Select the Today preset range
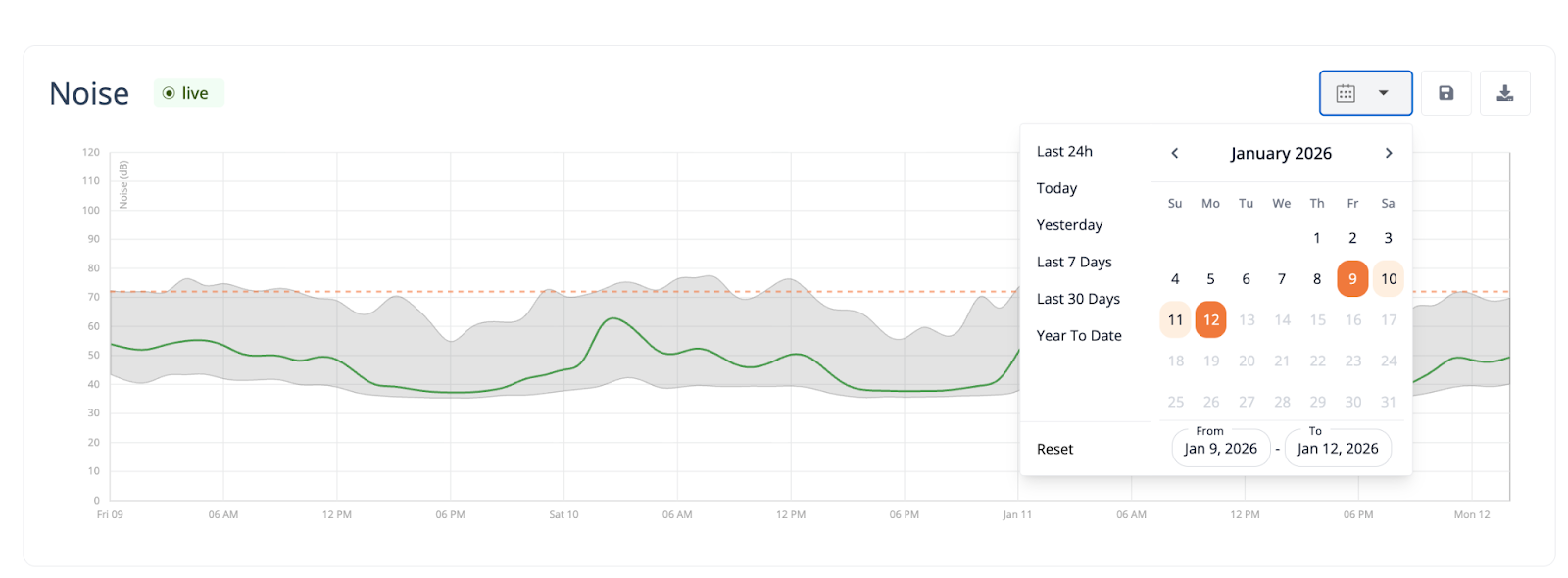 pyautogui.click(x=1056, y=188)
